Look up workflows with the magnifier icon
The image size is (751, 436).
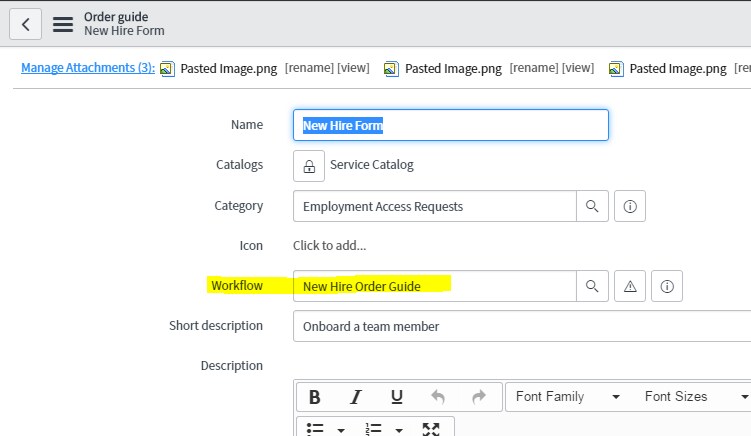coord(592,286)
